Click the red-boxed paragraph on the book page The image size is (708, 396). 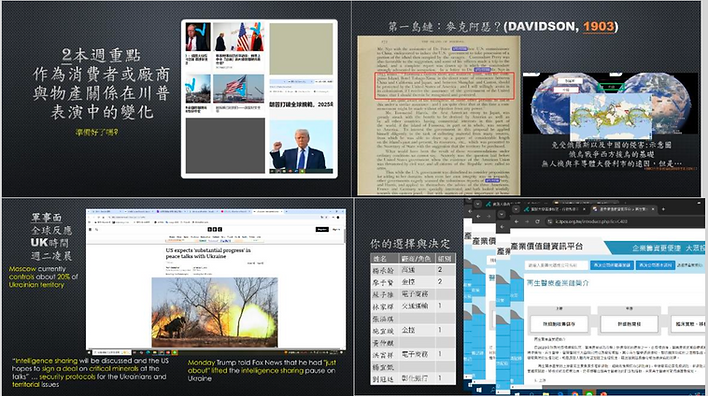(x=444, y=85)
